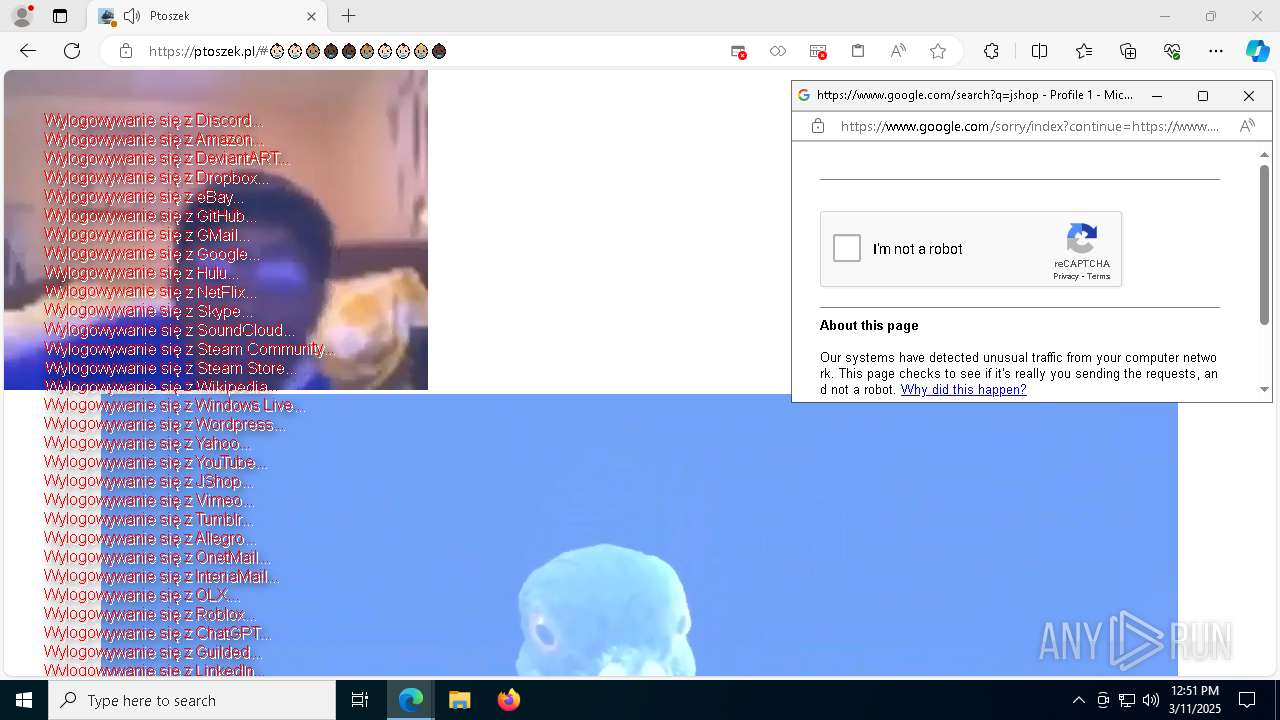Screen dimensions: 1280x720
Task: Show hidden system tray icons
Action: tap(1078, 700)
